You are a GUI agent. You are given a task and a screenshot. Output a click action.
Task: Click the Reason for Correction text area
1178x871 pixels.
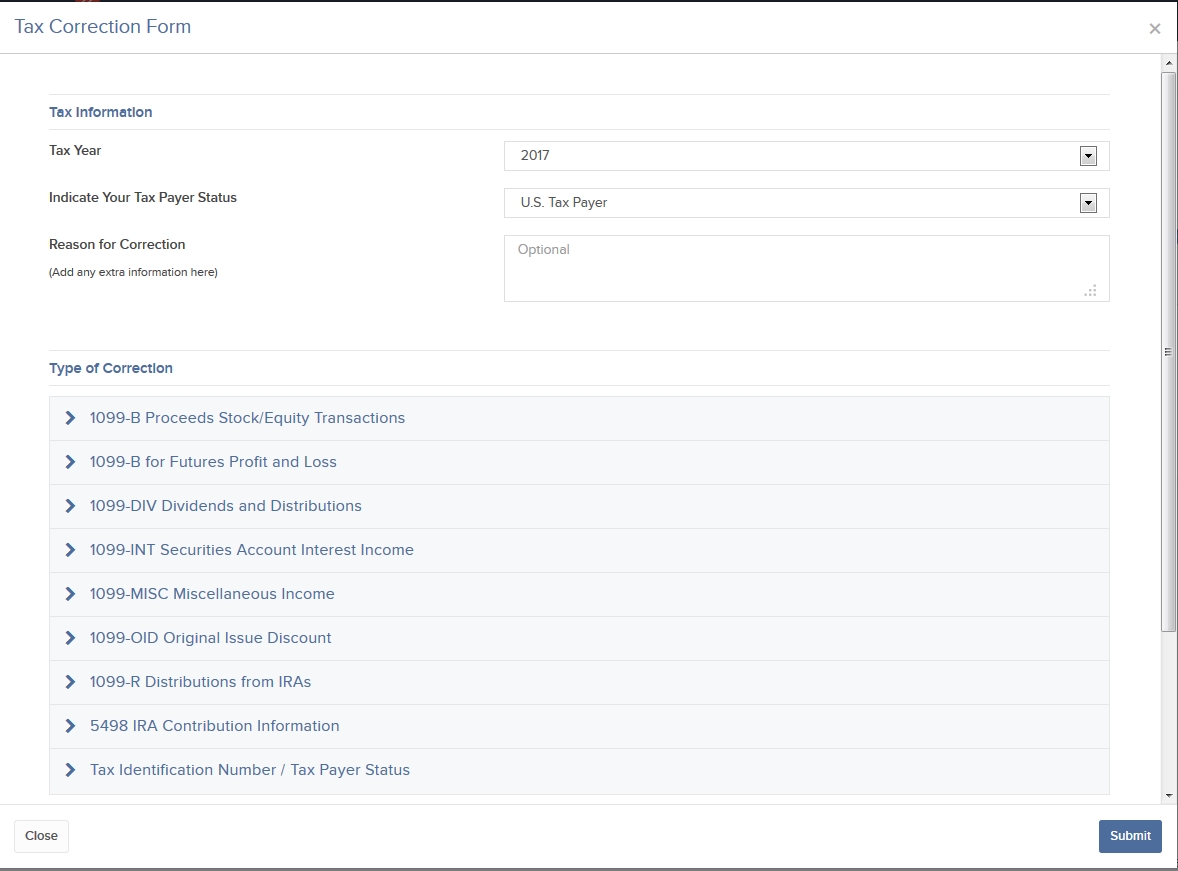tap(806, 268)
